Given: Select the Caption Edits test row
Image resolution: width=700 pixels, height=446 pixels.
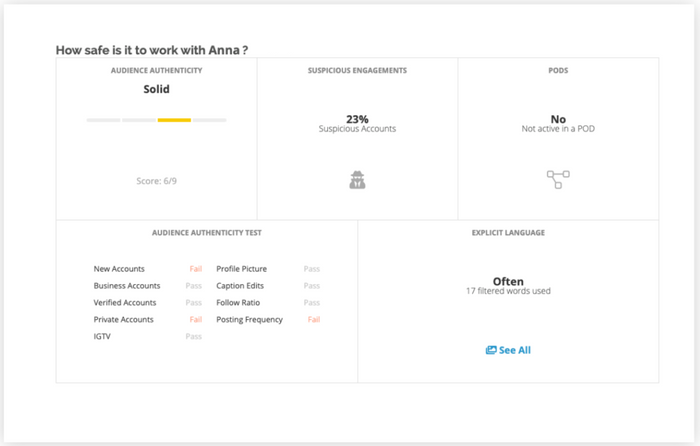Looking at the screenshot, I should click(x=243, y=286).
